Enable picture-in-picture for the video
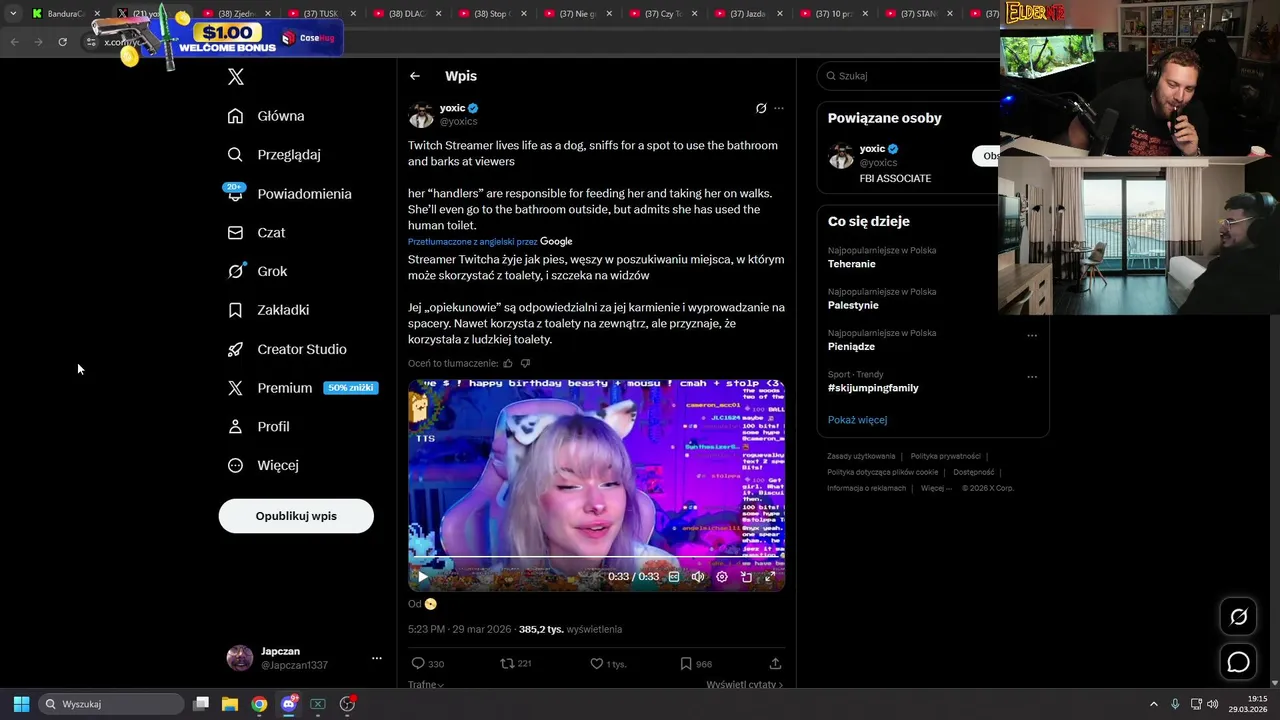 (746, 577)
